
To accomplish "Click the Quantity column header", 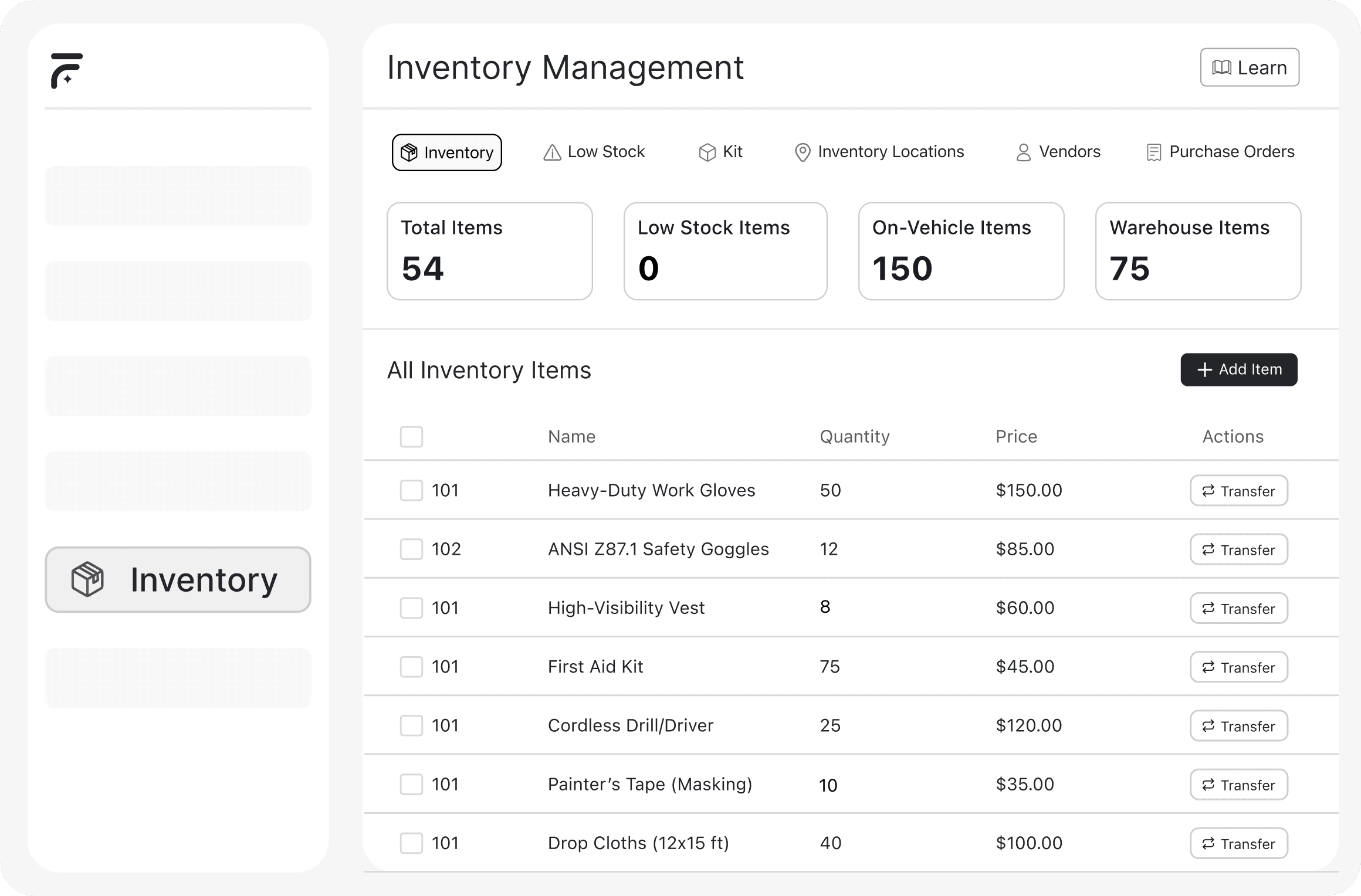I will point(854,437).
